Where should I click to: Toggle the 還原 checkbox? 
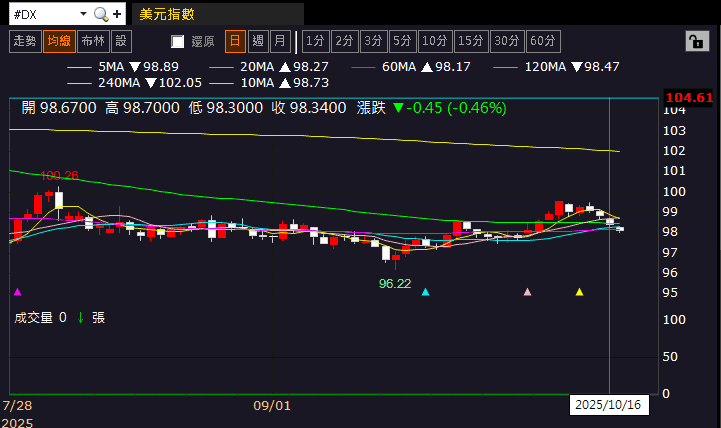(x=177, y=42)
